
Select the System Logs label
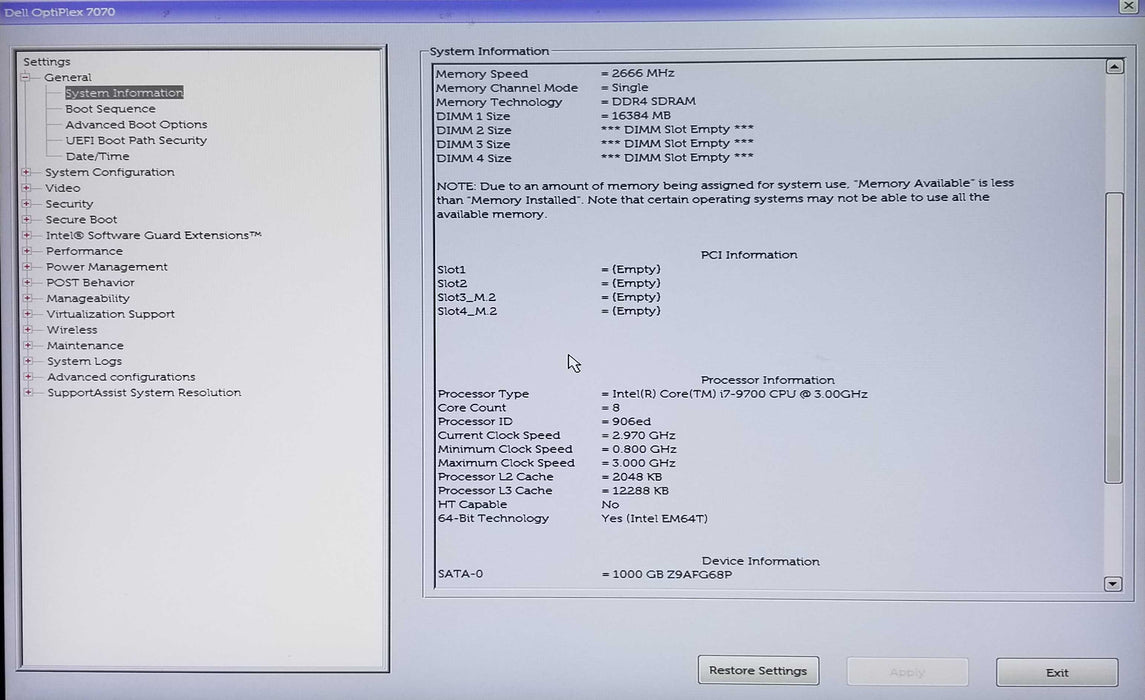[84, 361]
